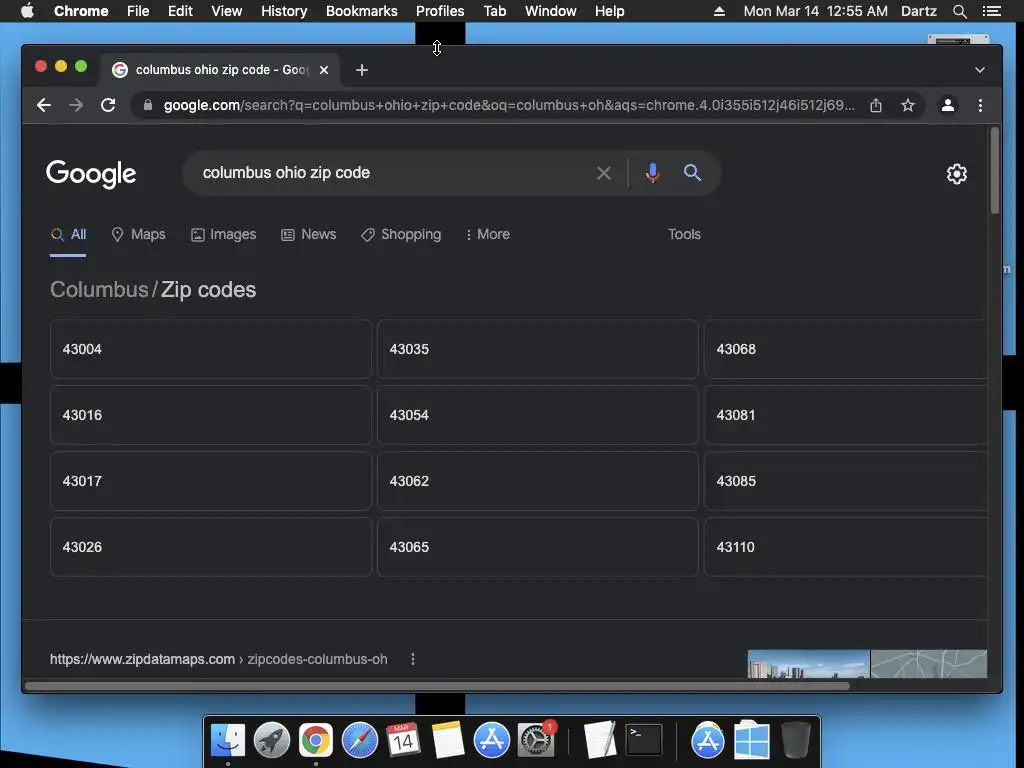Switch to Maps results

coord(138,234)
